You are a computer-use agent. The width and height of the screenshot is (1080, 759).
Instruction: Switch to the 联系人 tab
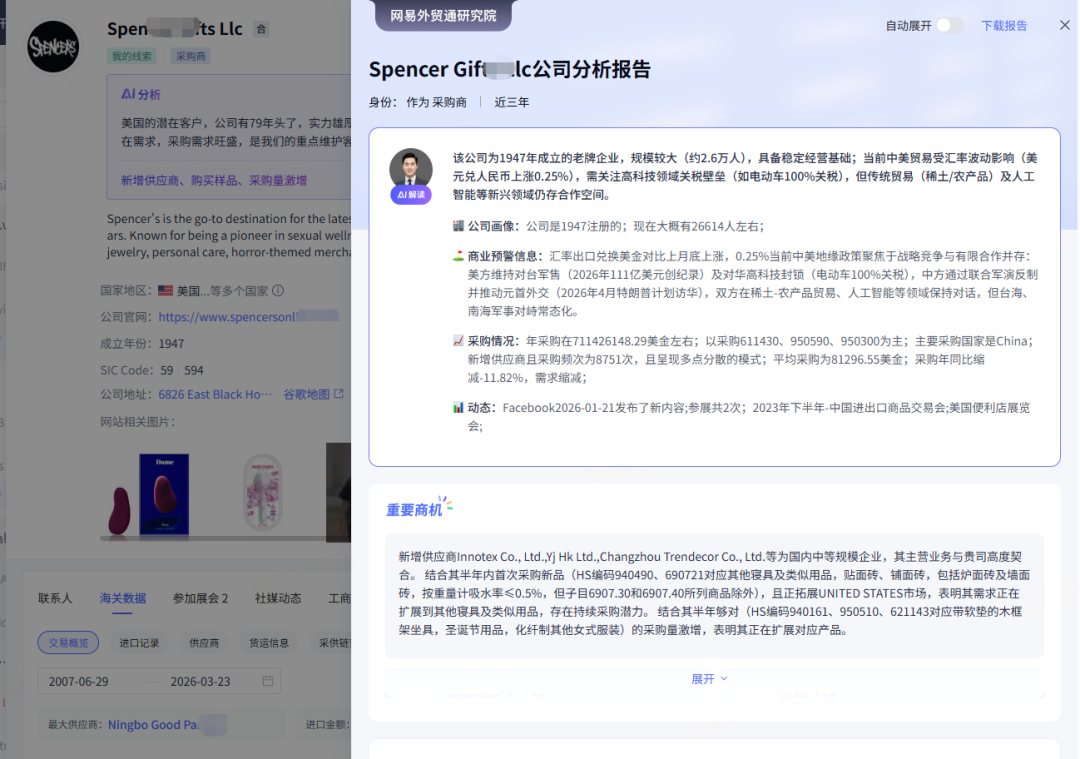pyautogui.click(x=55, y=598)
